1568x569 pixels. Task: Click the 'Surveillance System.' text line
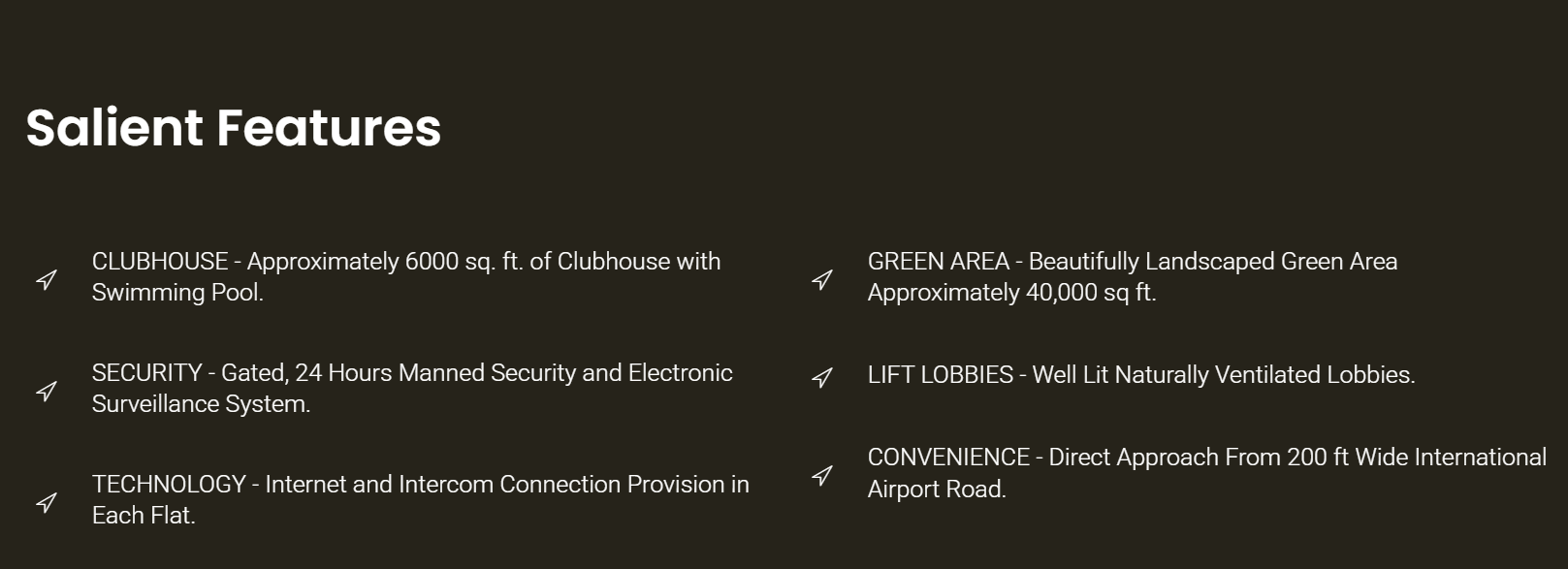[x=201, y=404]
